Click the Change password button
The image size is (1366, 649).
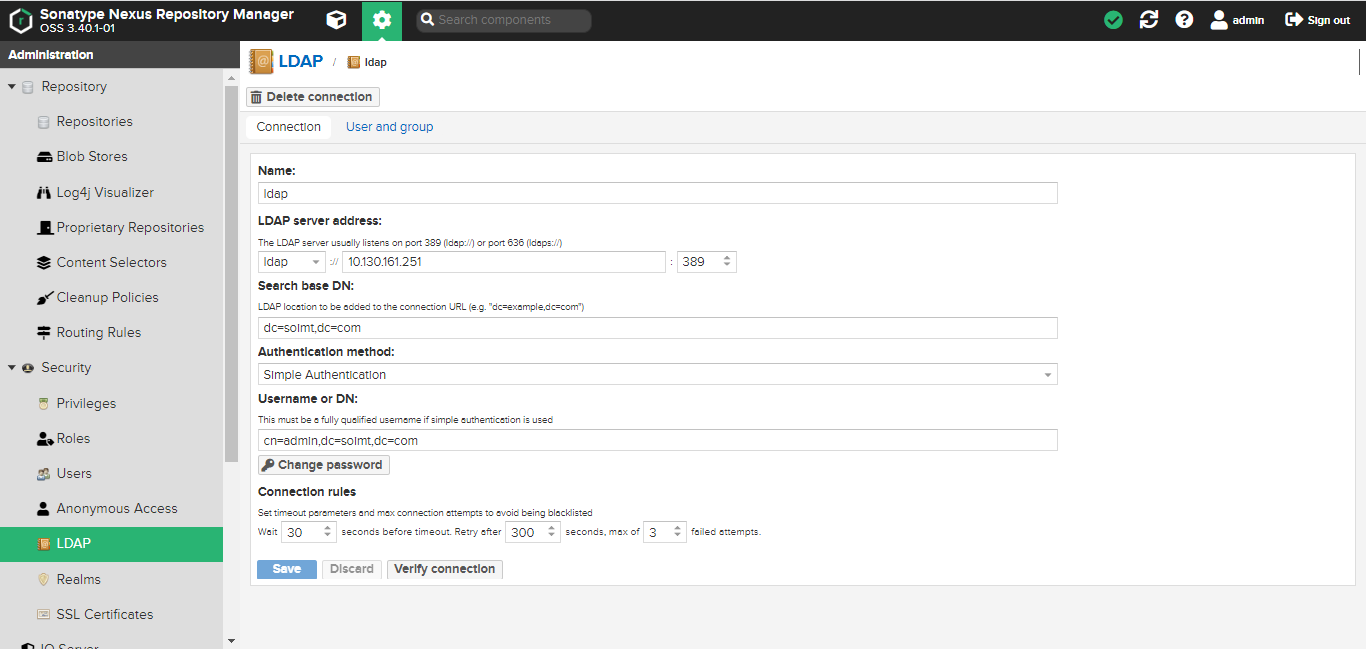(323, 465)
